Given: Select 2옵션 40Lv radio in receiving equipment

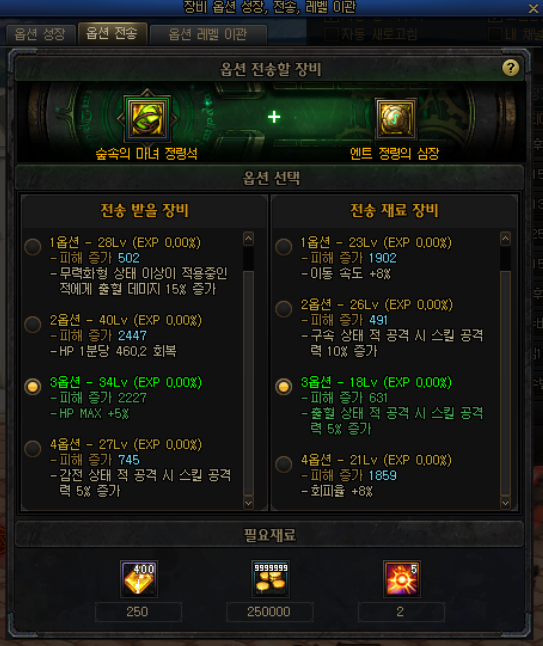Looking at the screenshot, I should (x=33, y=324).
